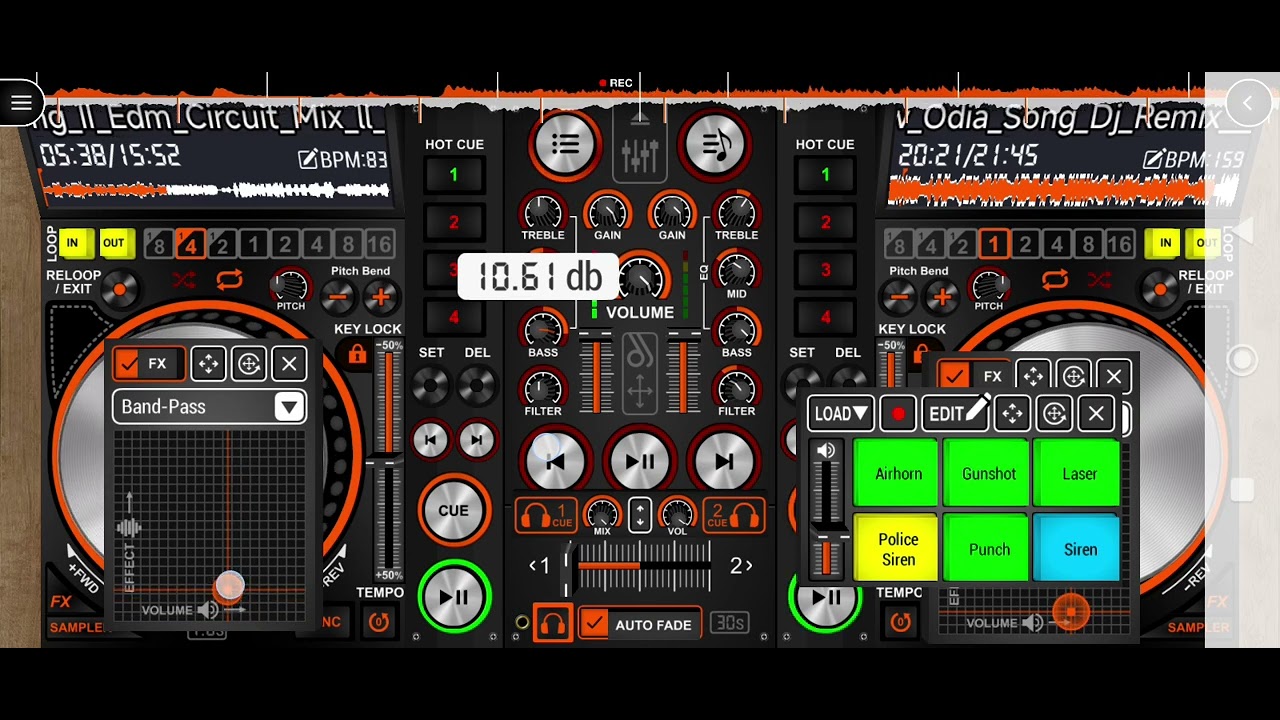
Task: Trigger the Airhorn sample pad
Action: [x=898, y=474]
